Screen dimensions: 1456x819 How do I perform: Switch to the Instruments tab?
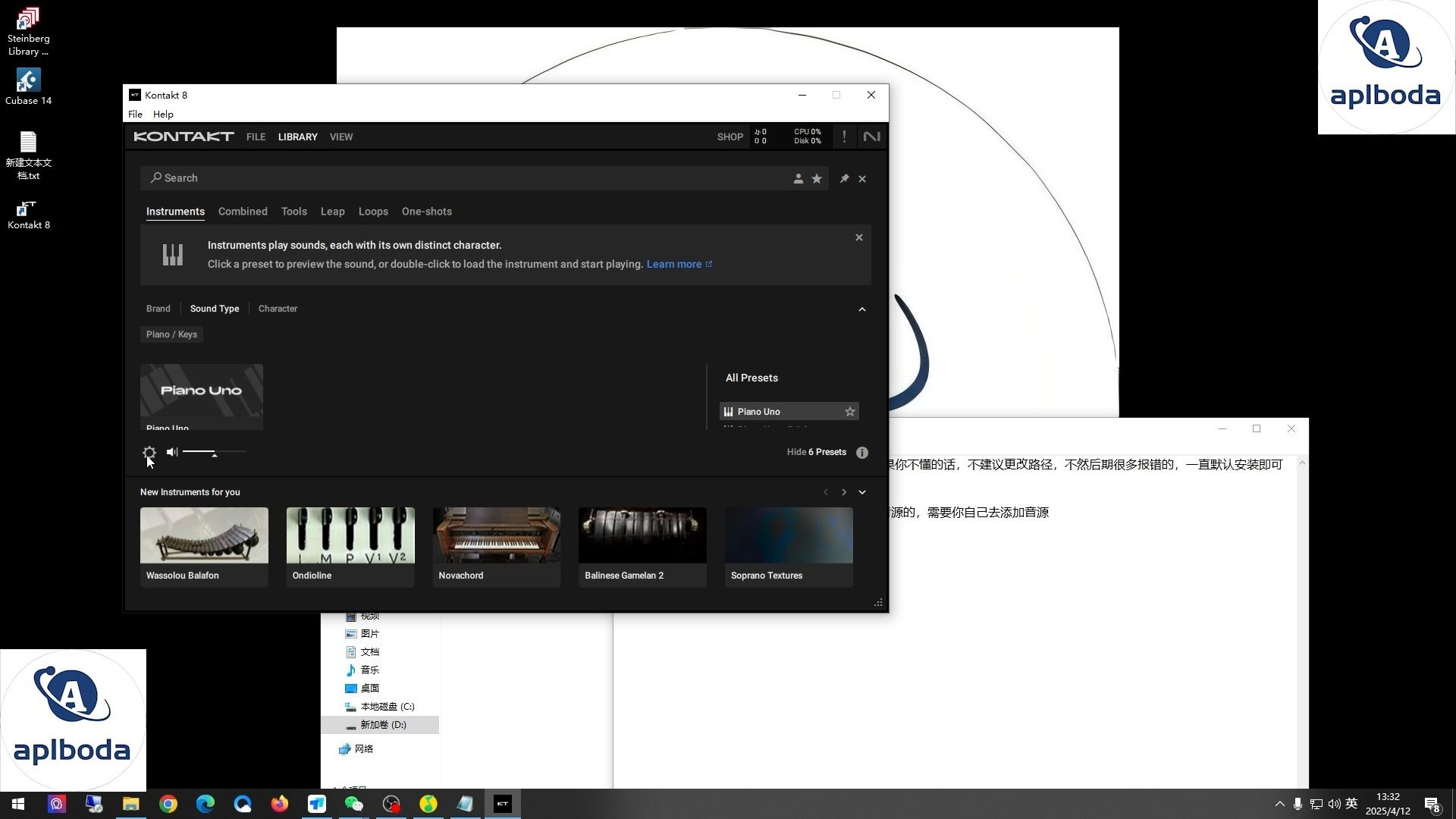coord(175,212)
